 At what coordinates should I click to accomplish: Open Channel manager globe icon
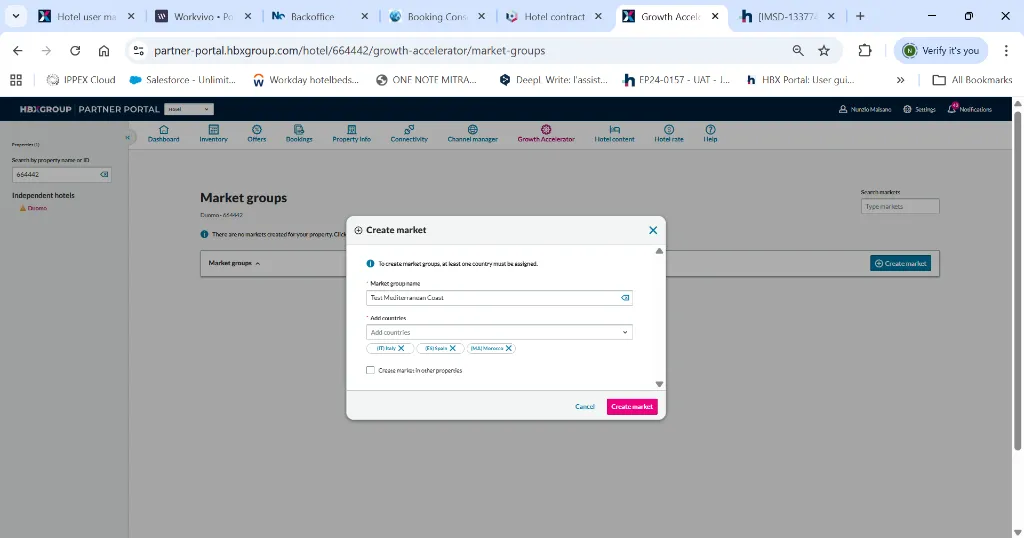click(473, 129)
